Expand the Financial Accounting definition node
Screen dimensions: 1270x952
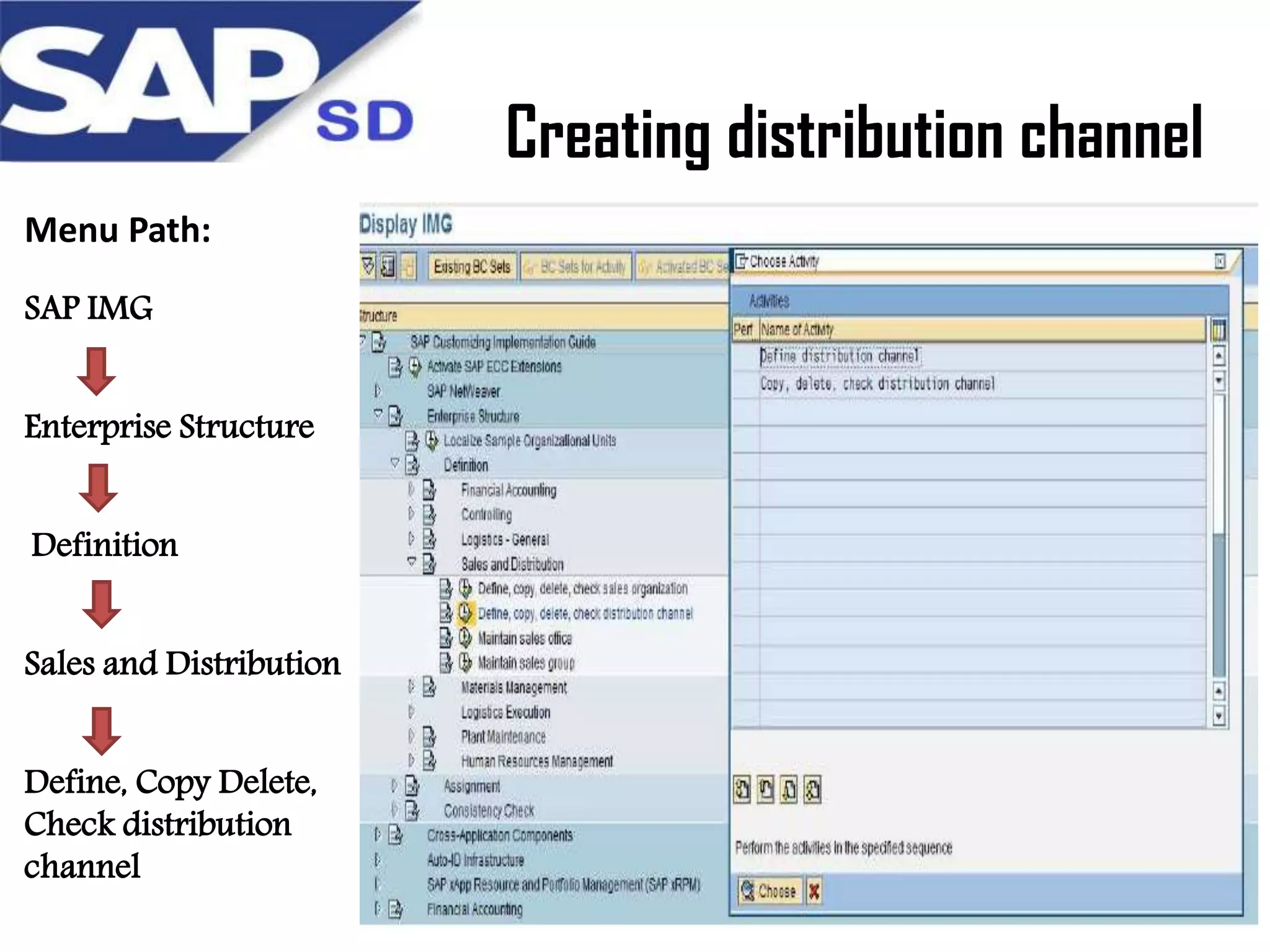click(411, 489)
